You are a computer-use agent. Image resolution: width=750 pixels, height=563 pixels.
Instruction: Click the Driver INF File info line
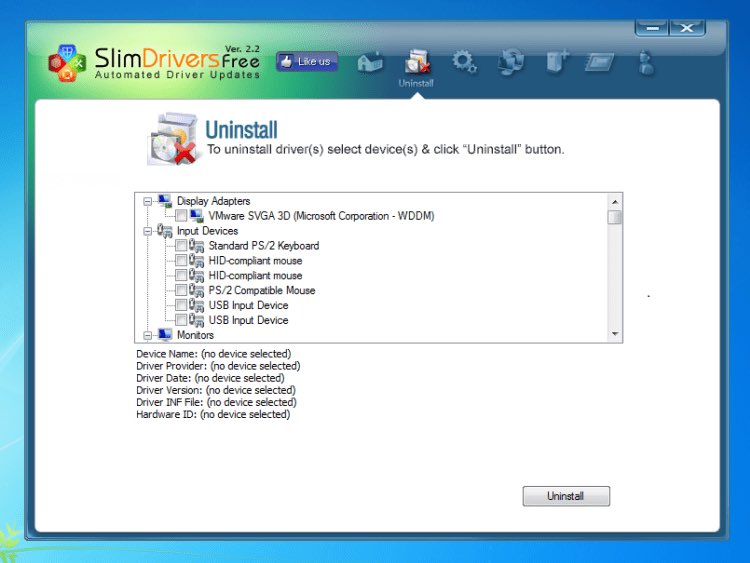pos(216,402)
